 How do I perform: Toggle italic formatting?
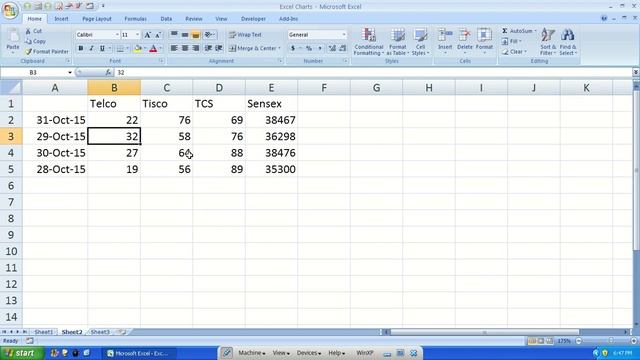click(91, 49)
